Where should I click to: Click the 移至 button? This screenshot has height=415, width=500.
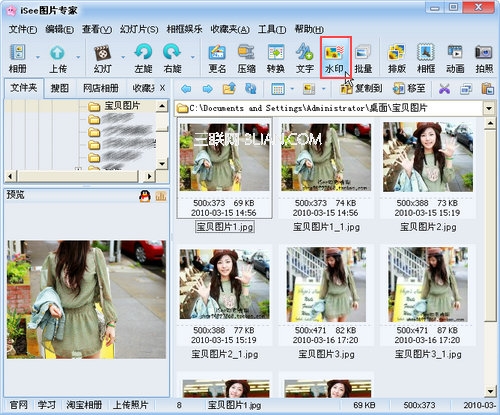pos(409,89)
